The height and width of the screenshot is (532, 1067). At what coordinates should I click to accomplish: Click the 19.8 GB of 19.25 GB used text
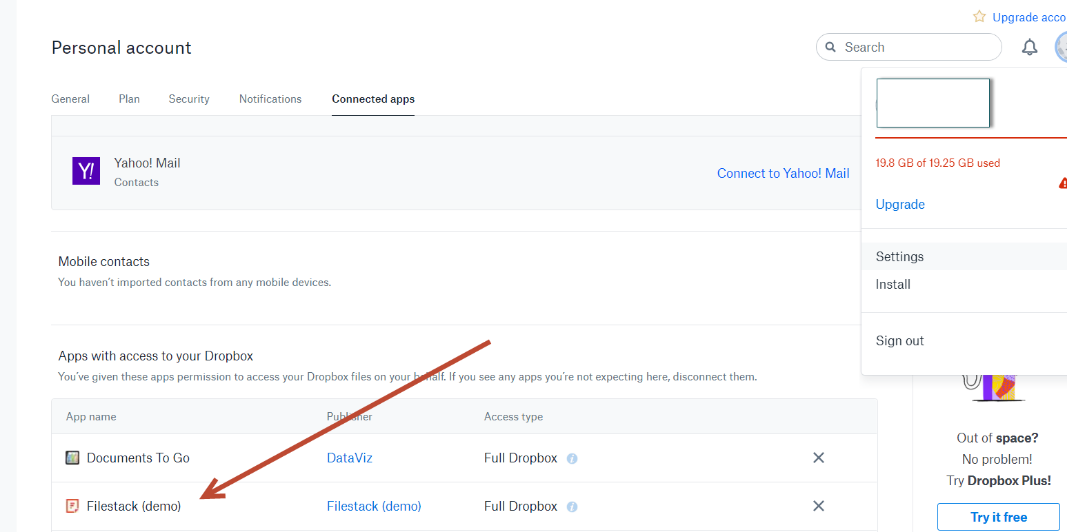938,163
